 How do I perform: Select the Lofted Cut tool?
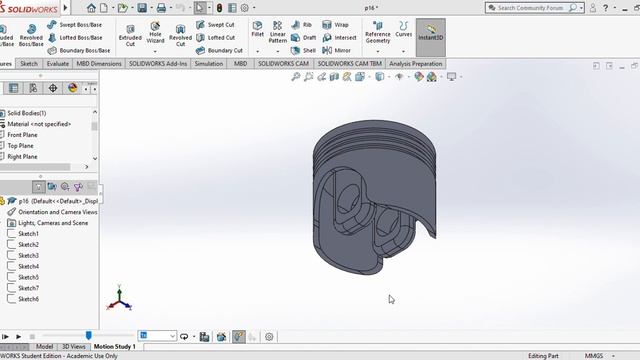pos(215,38)
